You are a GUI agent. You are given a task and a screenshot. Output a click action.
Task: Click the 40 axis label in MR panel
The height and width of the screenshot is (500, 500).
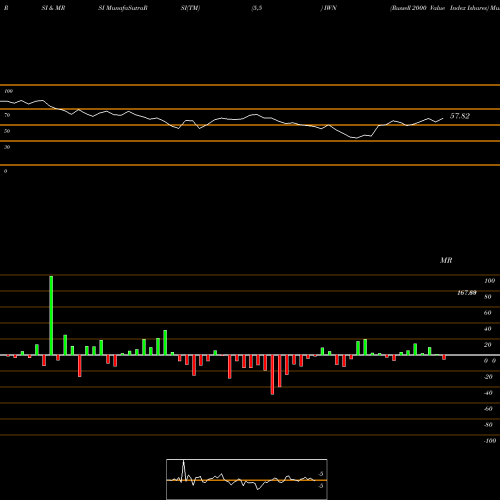[x=488, y=329]
